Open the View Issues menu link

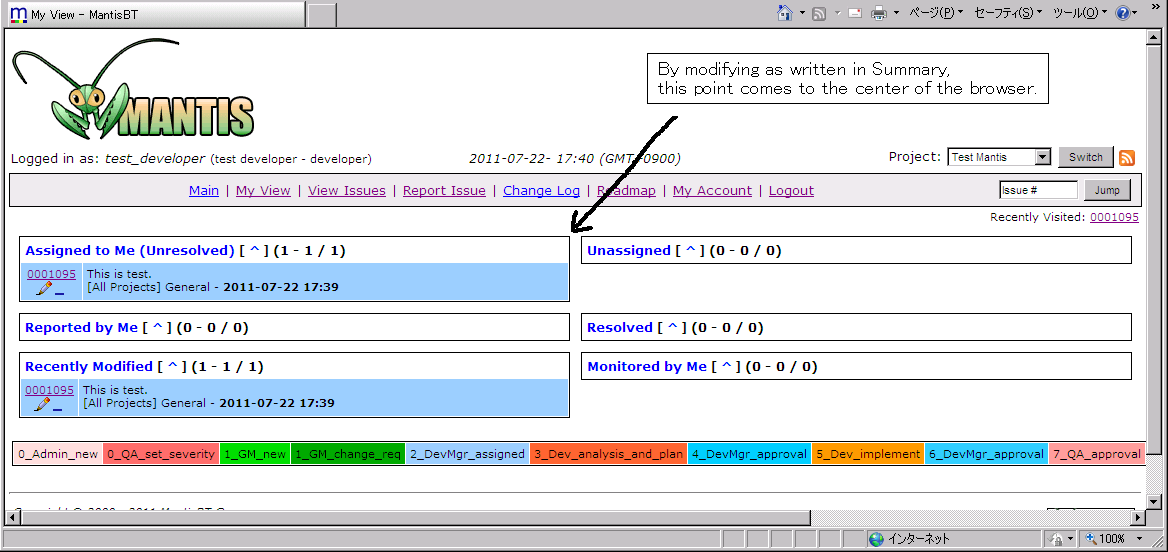[x=346, y=191]
